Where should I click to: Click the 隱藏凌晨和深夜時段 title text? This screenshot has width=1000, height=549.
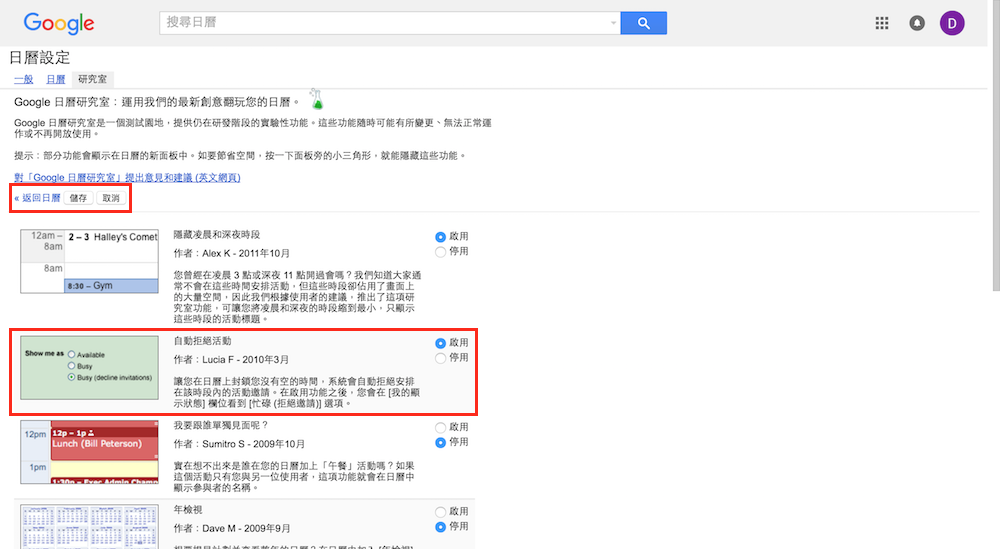click(217, 235)
